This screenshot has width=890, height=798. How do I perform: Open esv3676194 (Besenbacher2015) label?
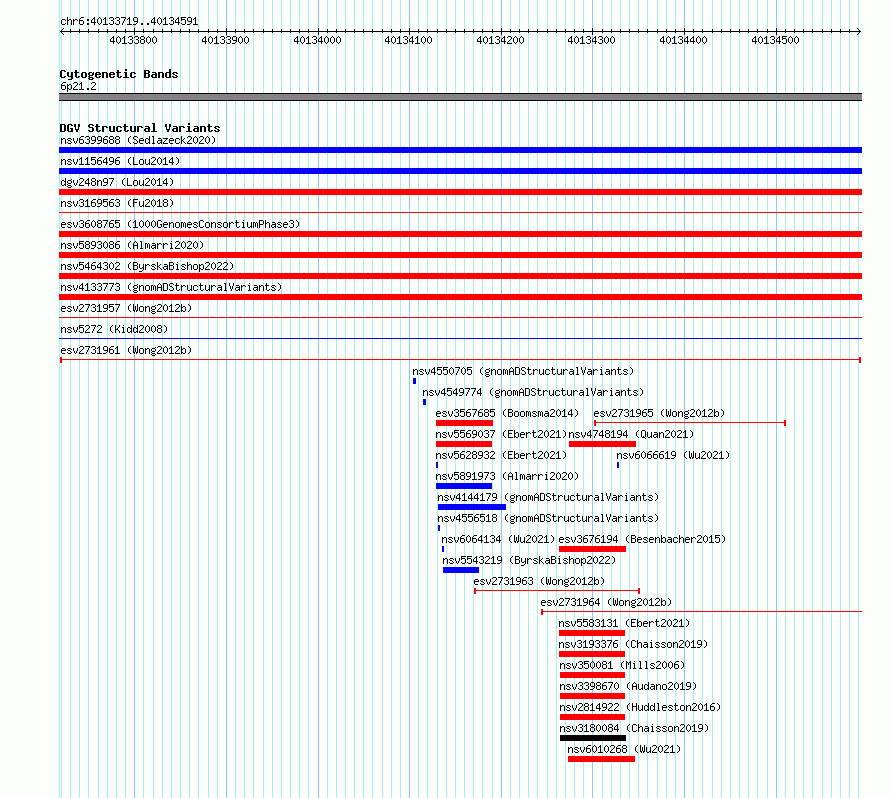point(642,539)
